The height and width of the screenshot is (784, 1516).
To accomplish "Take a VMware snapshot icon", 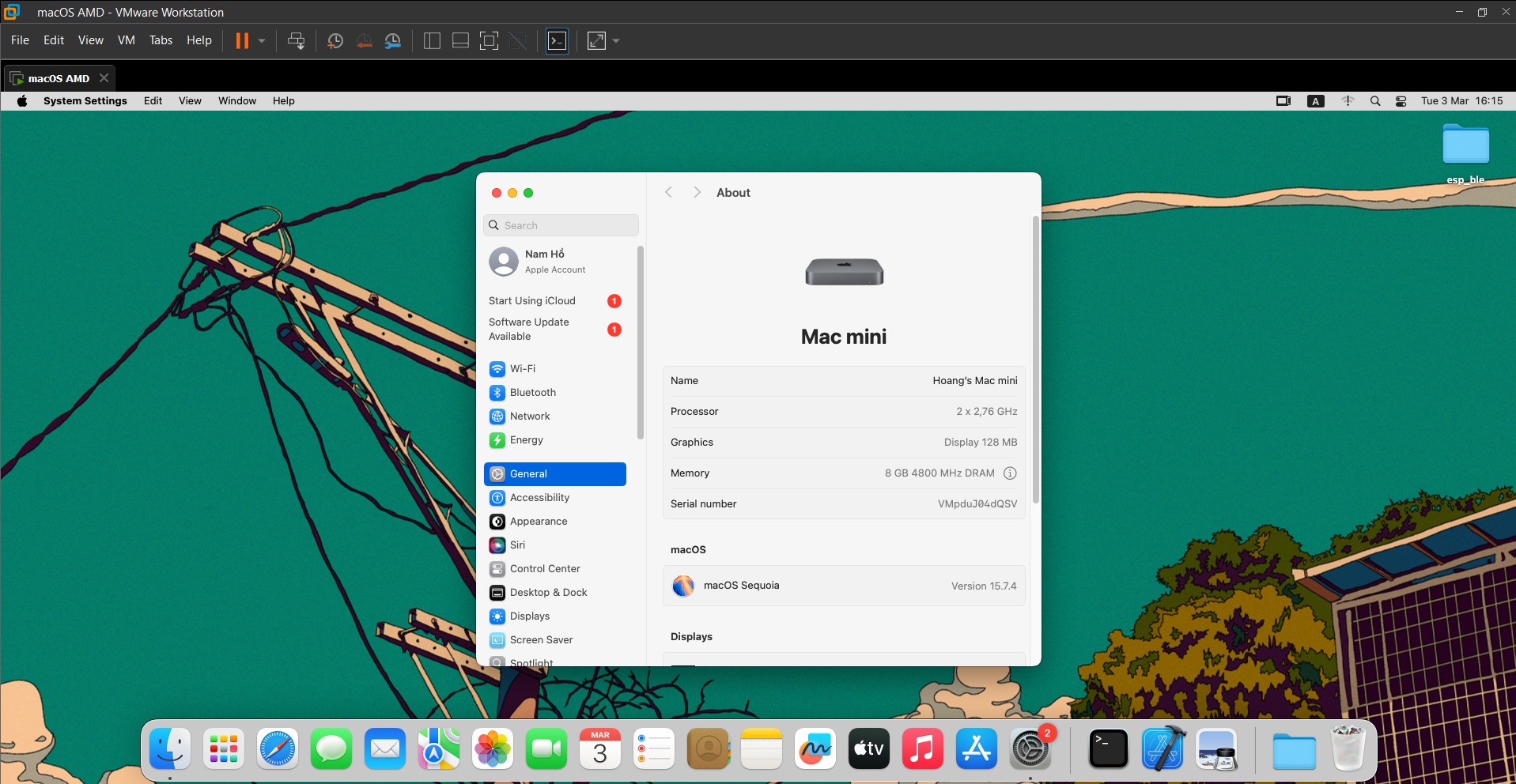I will (335, 41).
